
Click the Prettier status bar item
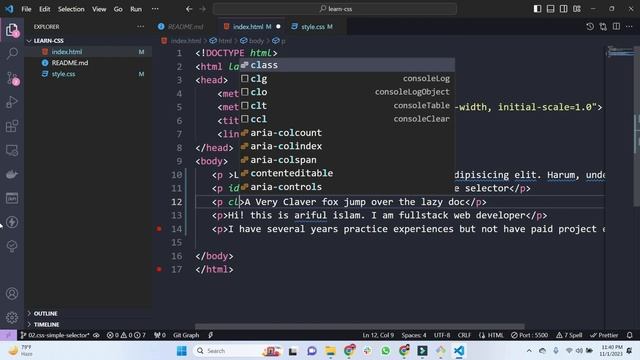click(x=604, y=335)
